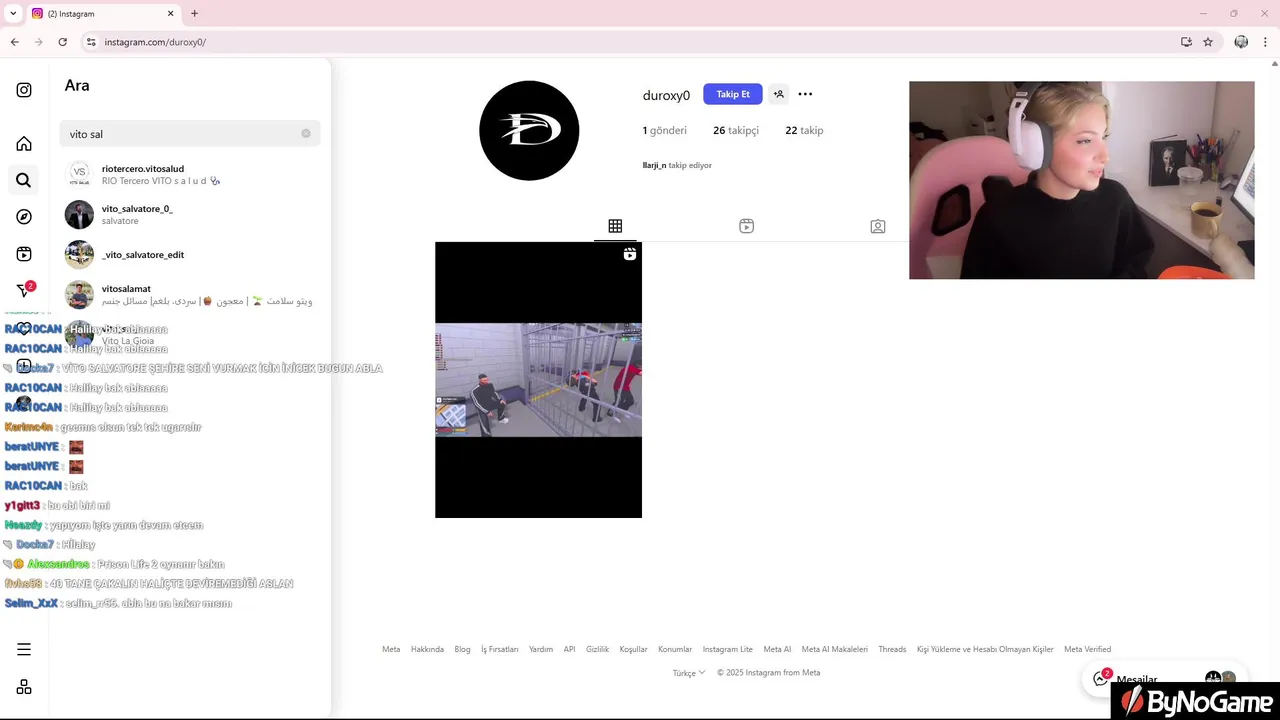
Task: Select the Reels tab on profile
Action: (x=746, y=226)
